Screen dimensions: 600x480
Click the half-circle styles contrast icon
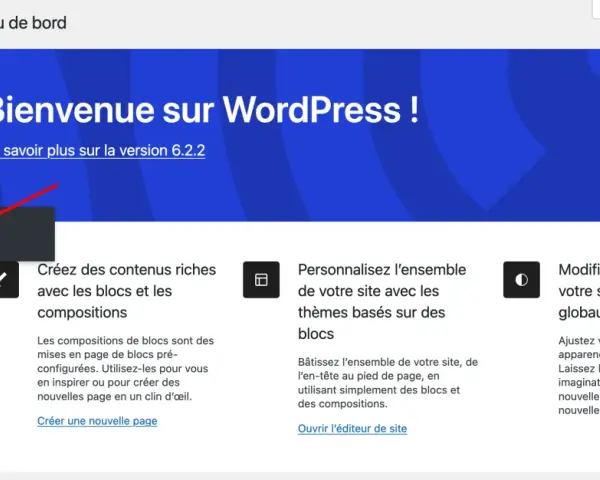coord(522,280)
